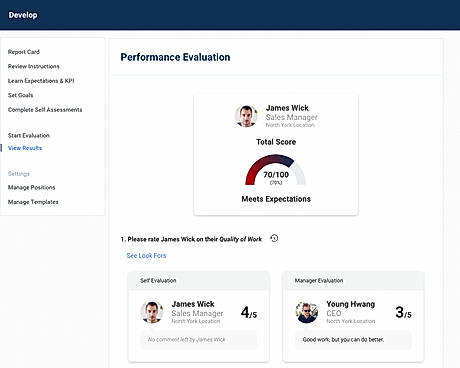Click James Wick's avatar in Total Score card
This screenshot has height=368, width=460.
[246, 116]
